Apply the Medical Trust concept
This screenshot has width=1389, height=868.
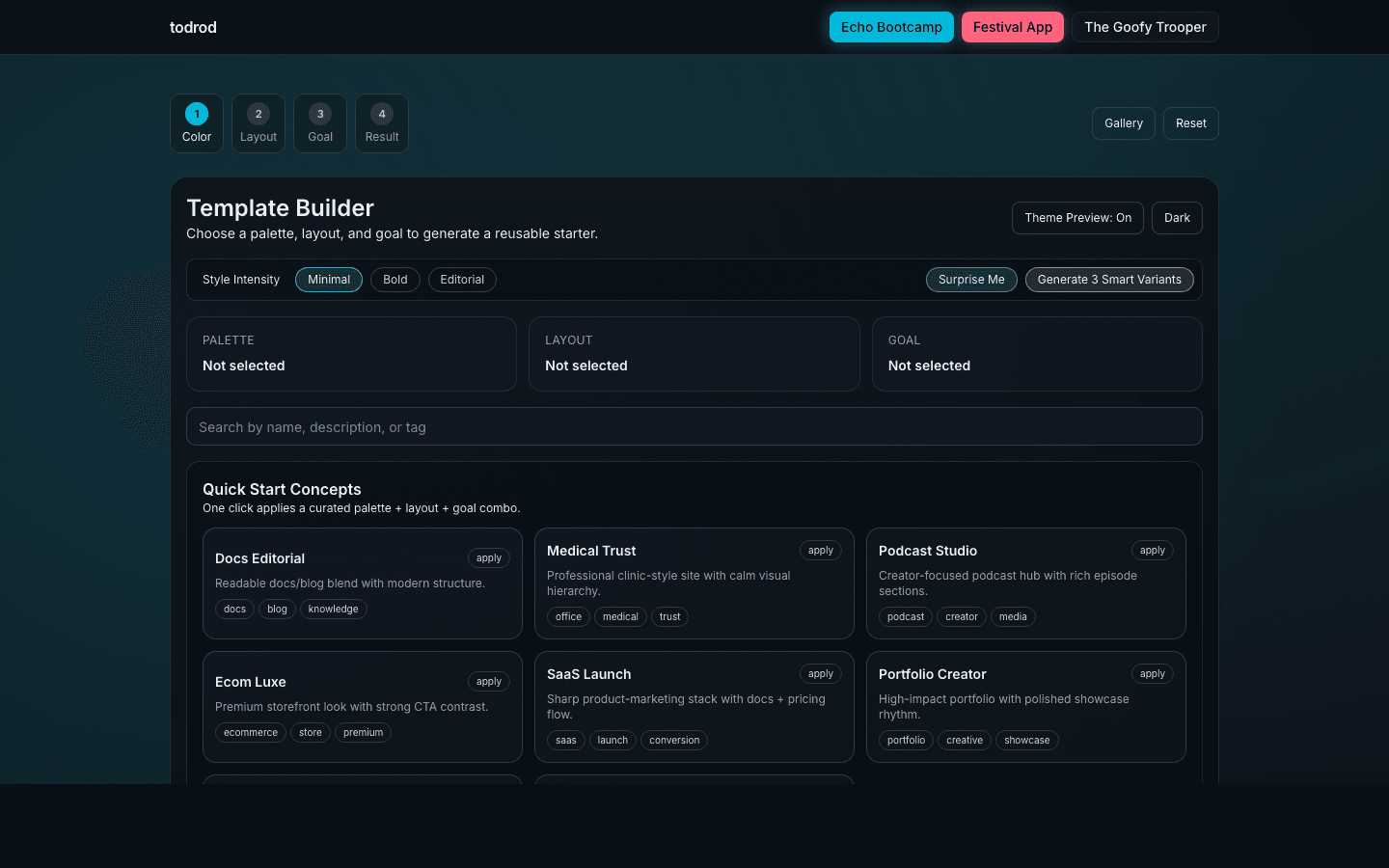821,551
